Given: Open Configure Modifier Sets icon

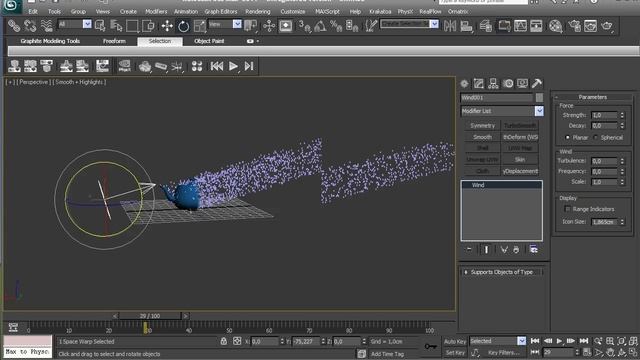Looking at the screenshot, I should [x=533, y=249].
